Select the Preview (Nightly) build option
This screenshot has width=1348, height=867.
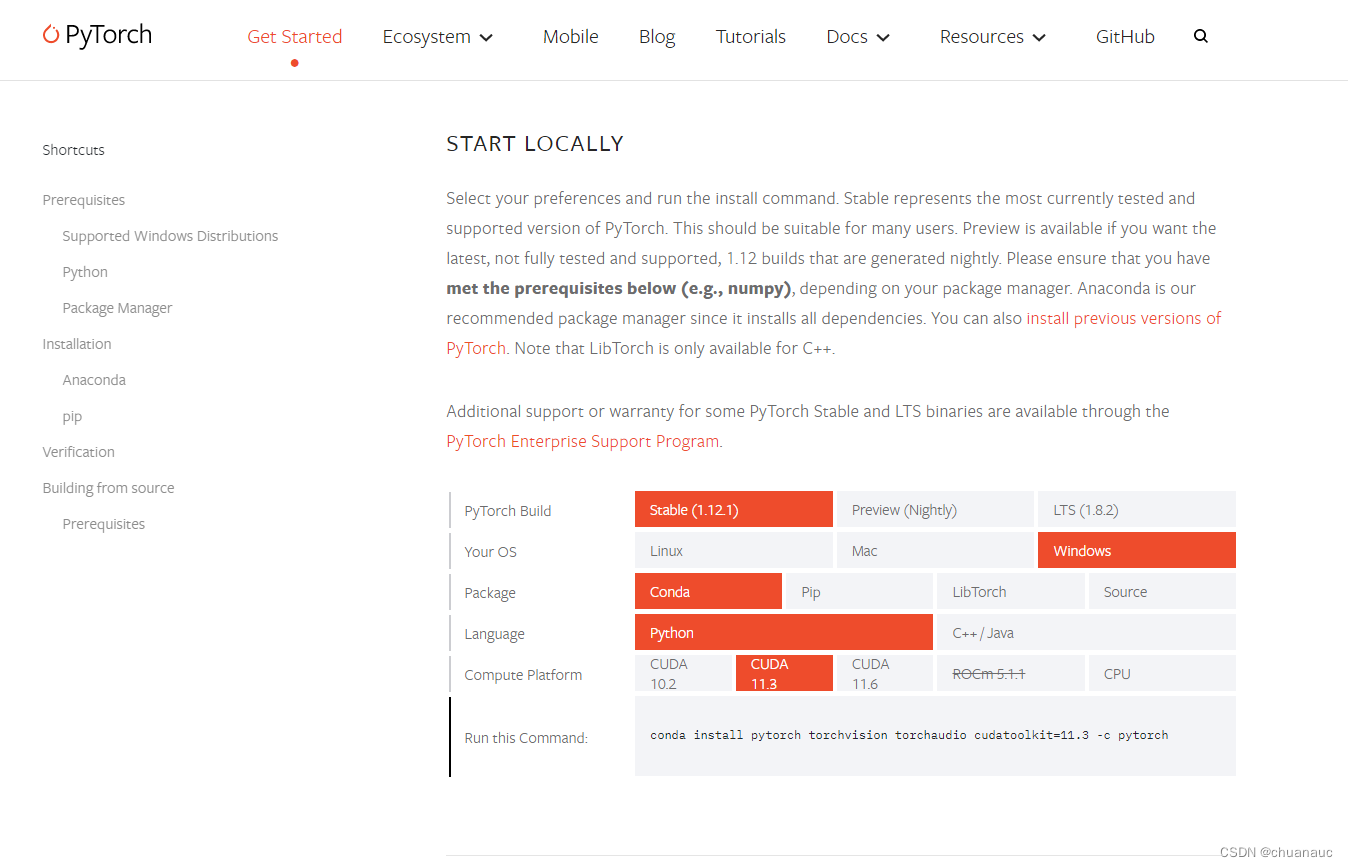934,510
